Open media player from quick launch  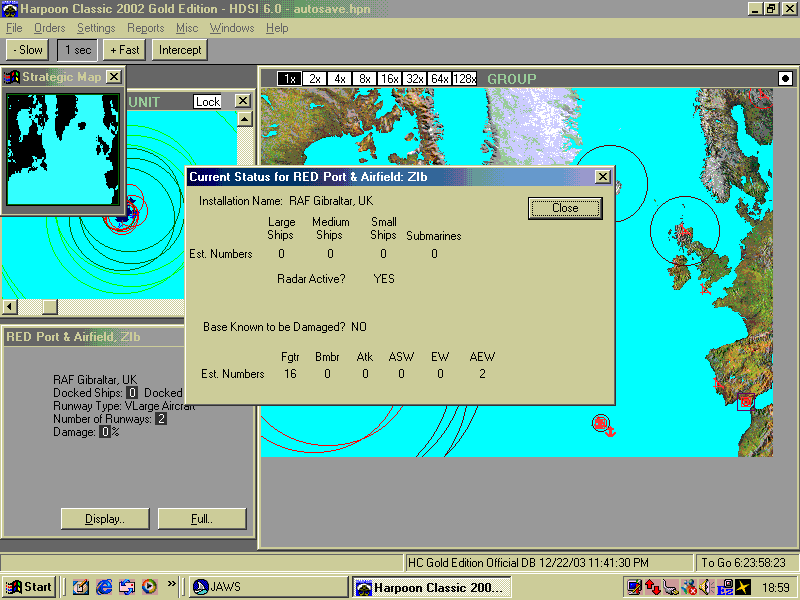tap(149, 587)
